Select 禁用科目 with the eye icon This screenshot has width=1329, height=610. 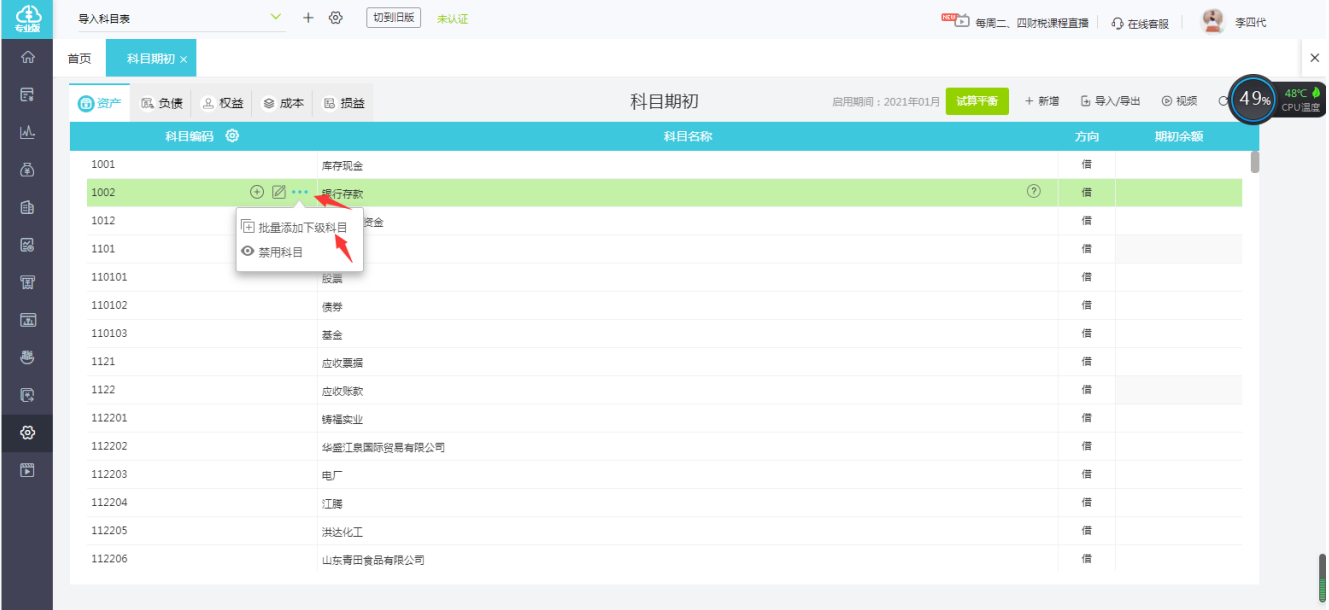[272, 252]
